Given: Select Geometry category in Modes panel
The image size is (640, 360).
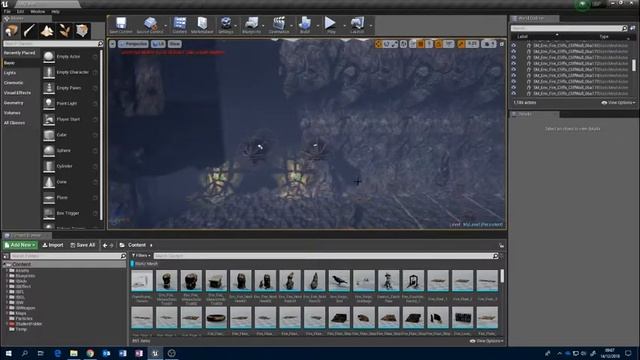Looking at the screenshot, I should pyautogui.click(x=13, y=103).
